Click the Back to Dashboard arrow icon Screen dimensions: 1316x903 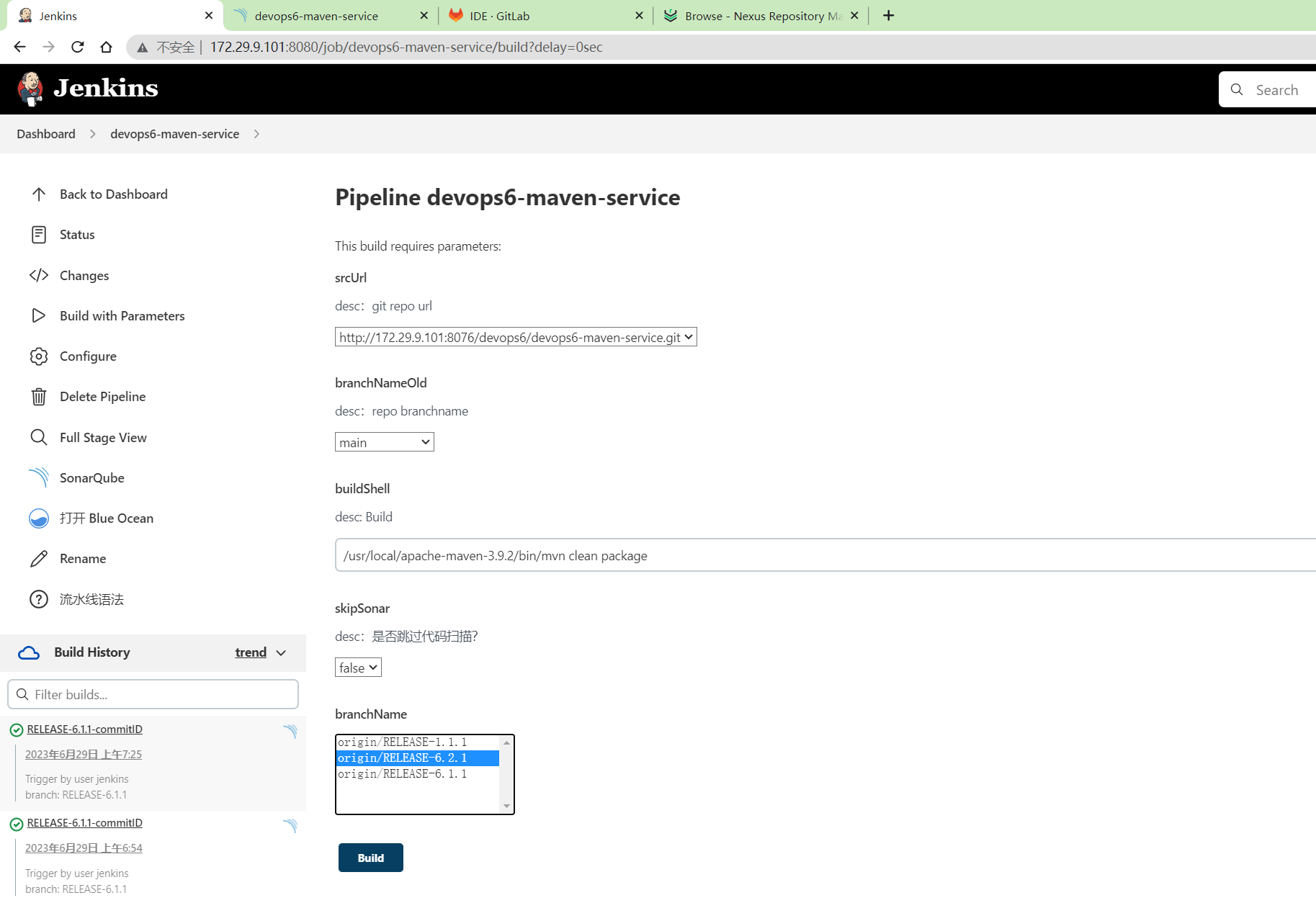(39, 194)
